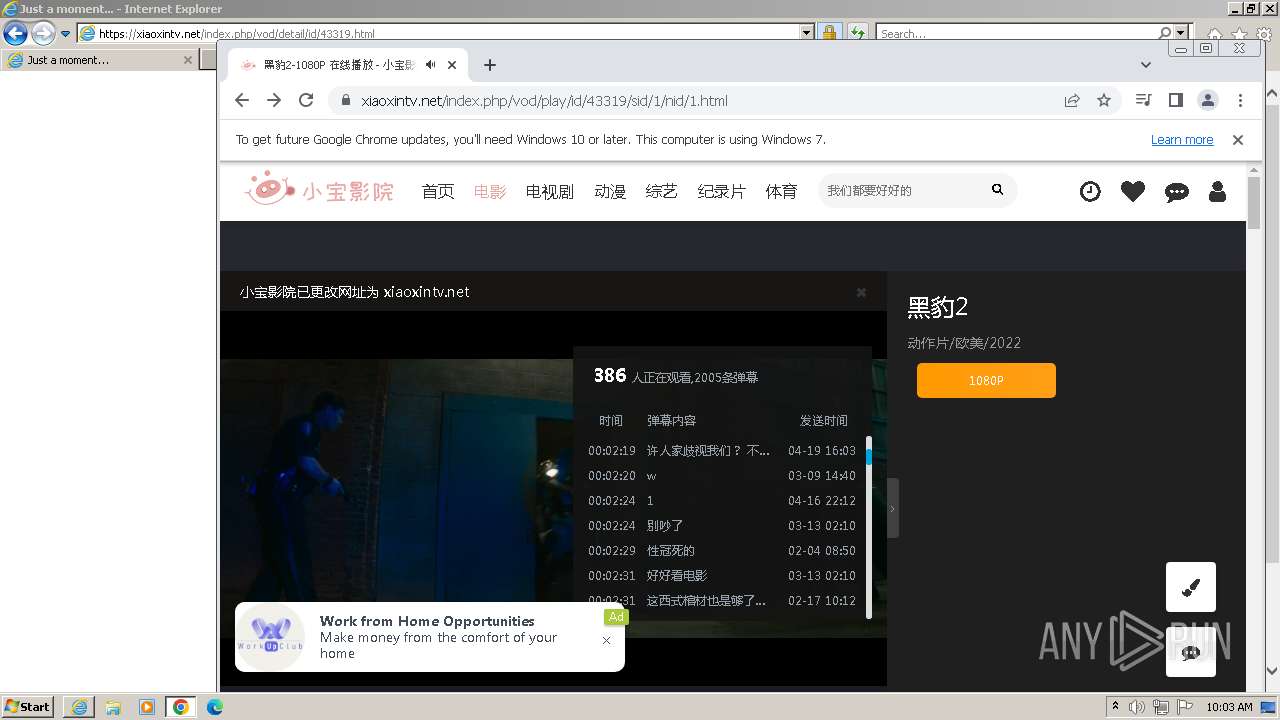Viewport: 1280px width, 720px height.
Task: Open the Chrome side panel
Action: [1176, 100]
